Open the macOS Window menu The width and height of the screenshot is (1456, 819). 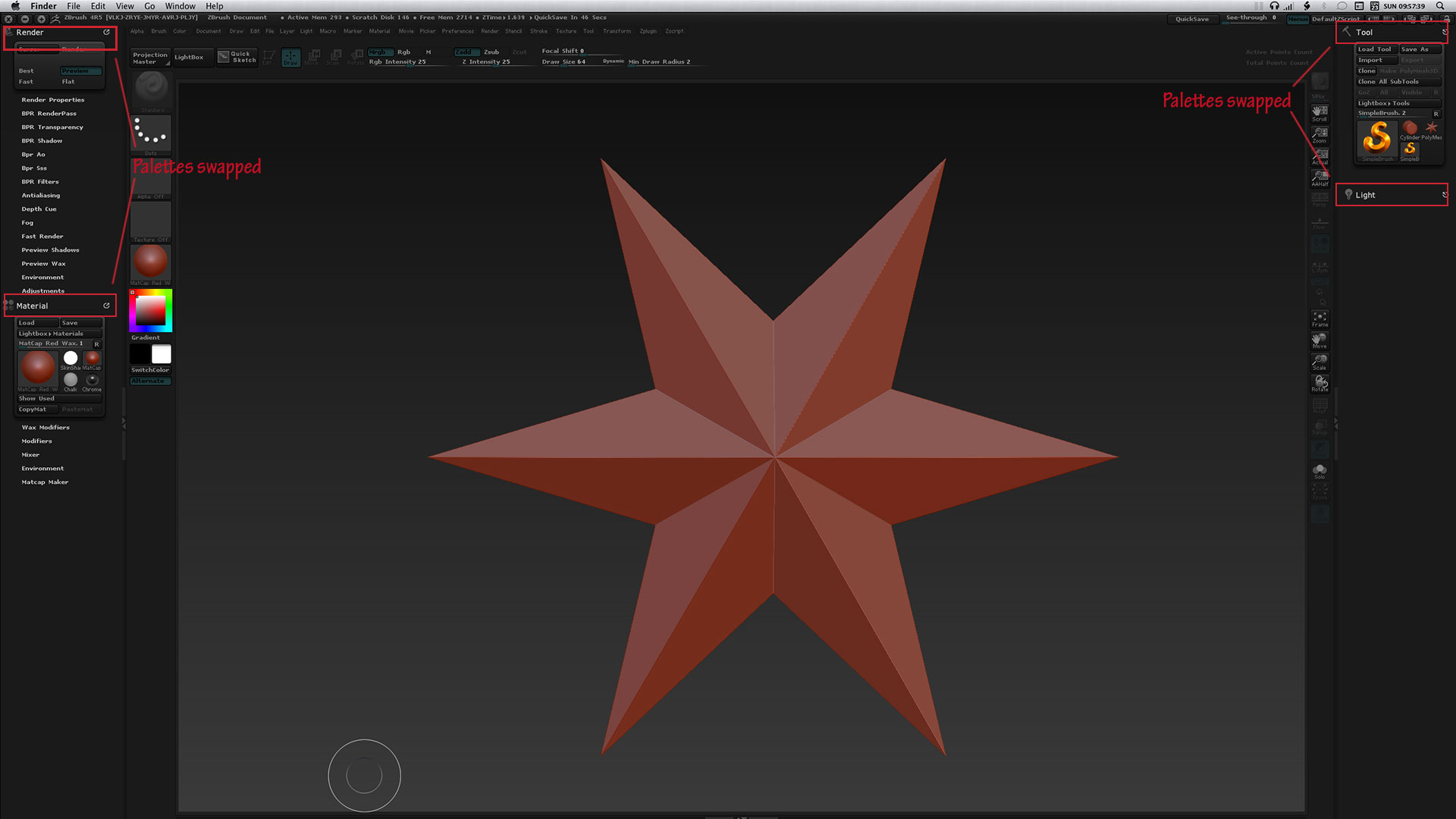[180, 6]
